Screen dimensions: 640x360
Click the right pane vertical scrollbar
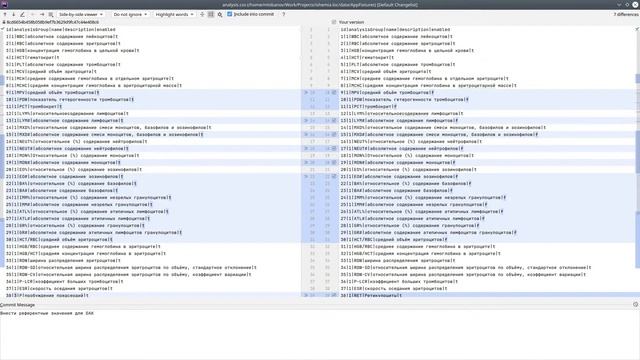(x=638, y=163)
